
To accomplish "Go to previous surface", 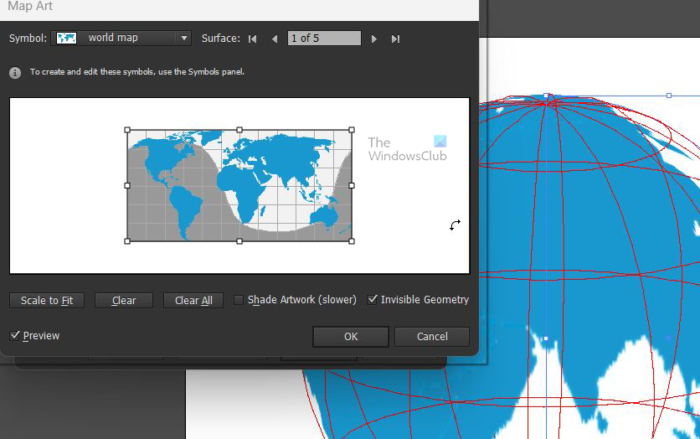I will pyautogui.click(x=275, y=39).
